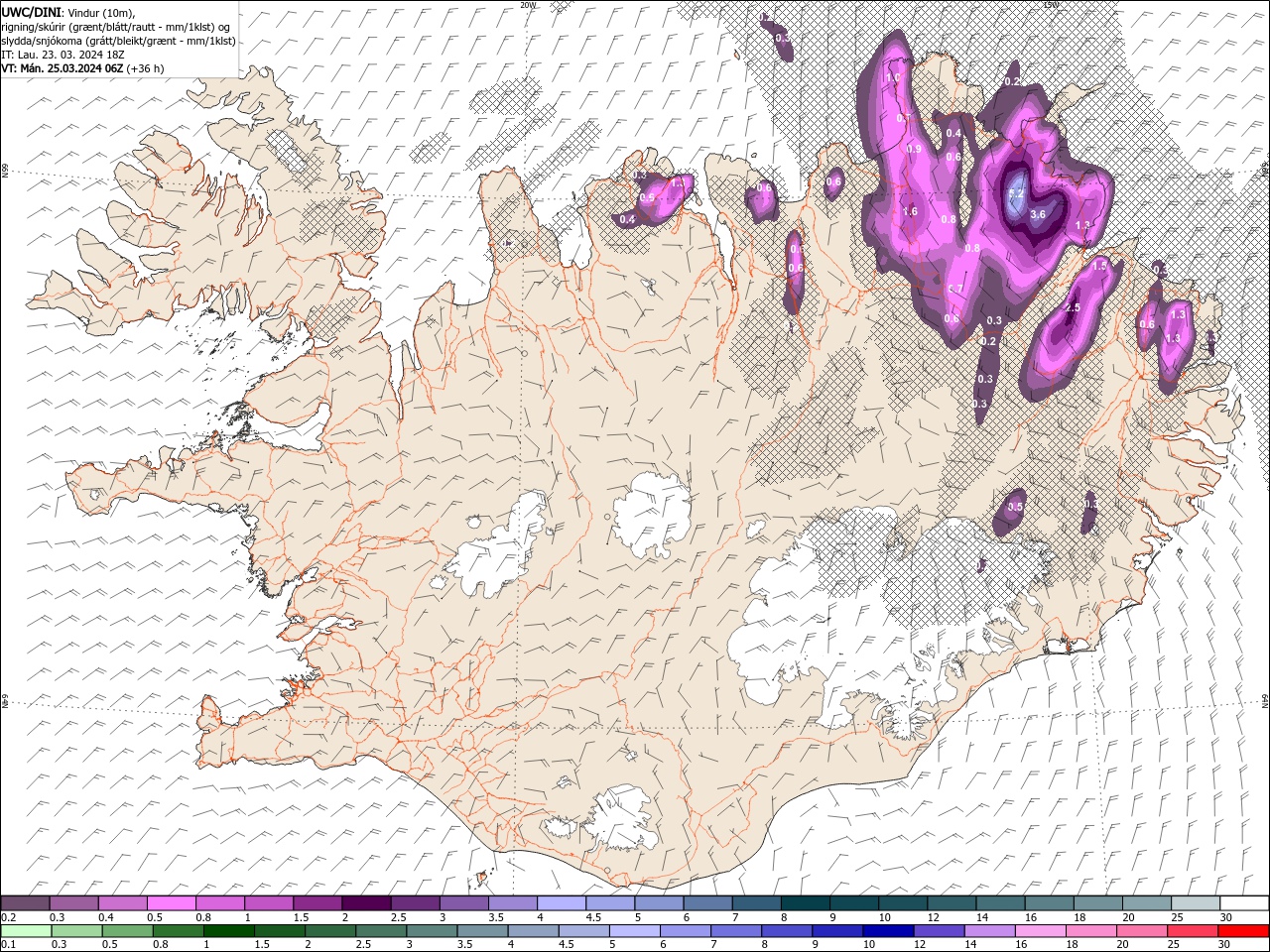Screen dimensions: 1270x952
Task: Select rain legend swatch between 10 and 12
Action: tap(889, 930)
